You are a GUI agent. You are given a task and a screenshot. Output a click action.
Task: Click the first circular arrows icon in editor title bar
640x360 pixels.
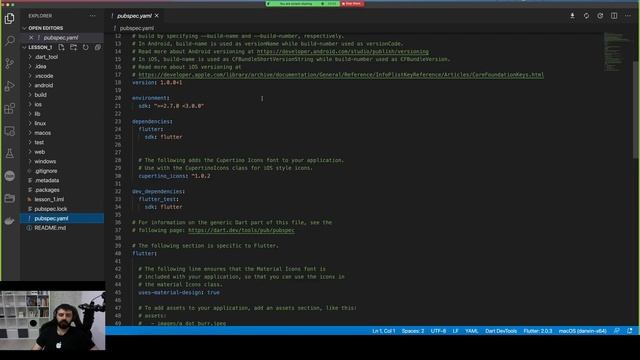coord(586,16)
